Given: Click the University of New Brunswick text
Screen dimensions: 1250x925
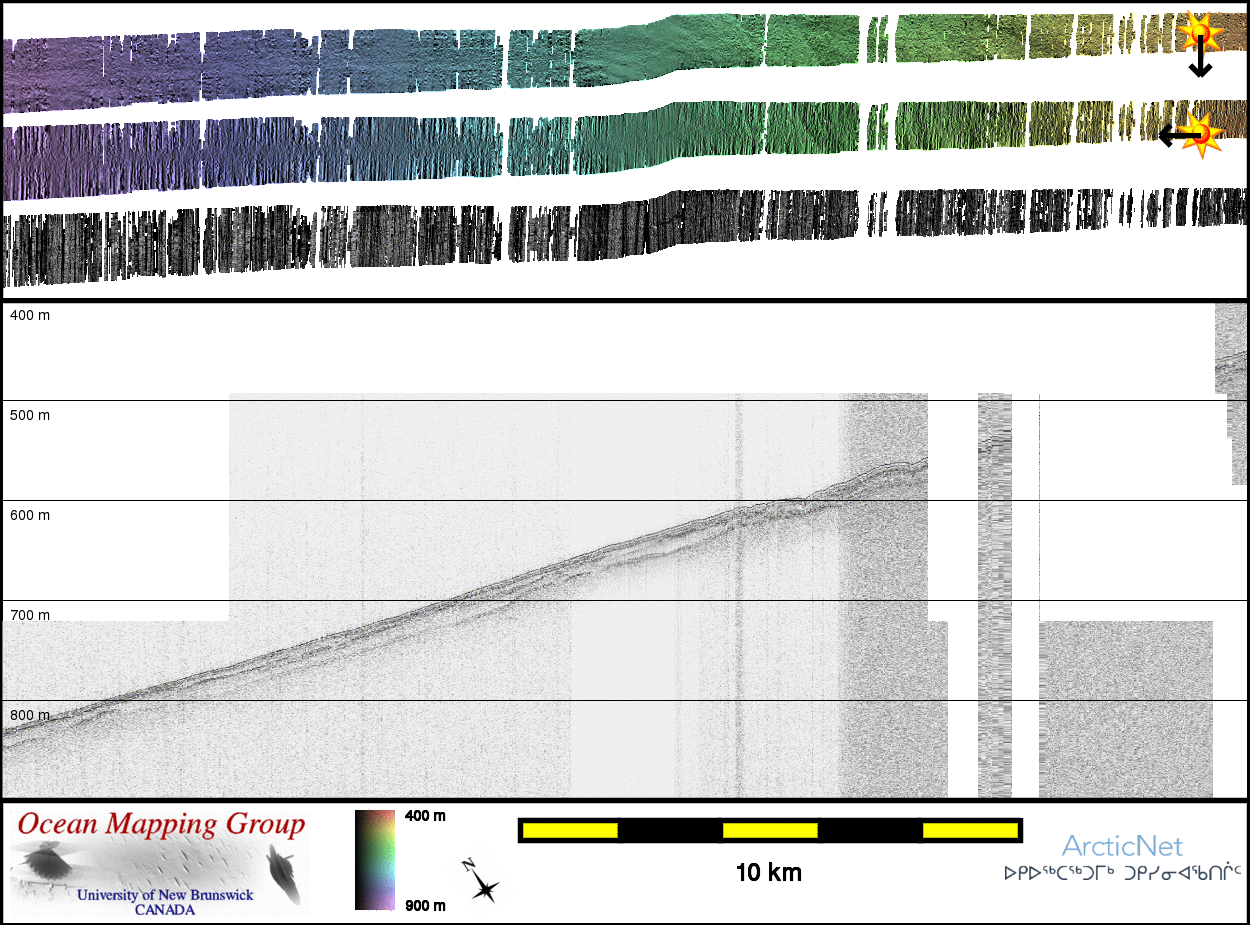Looking at the screenshot, I should pyautogui.click(x=165, y=895).
